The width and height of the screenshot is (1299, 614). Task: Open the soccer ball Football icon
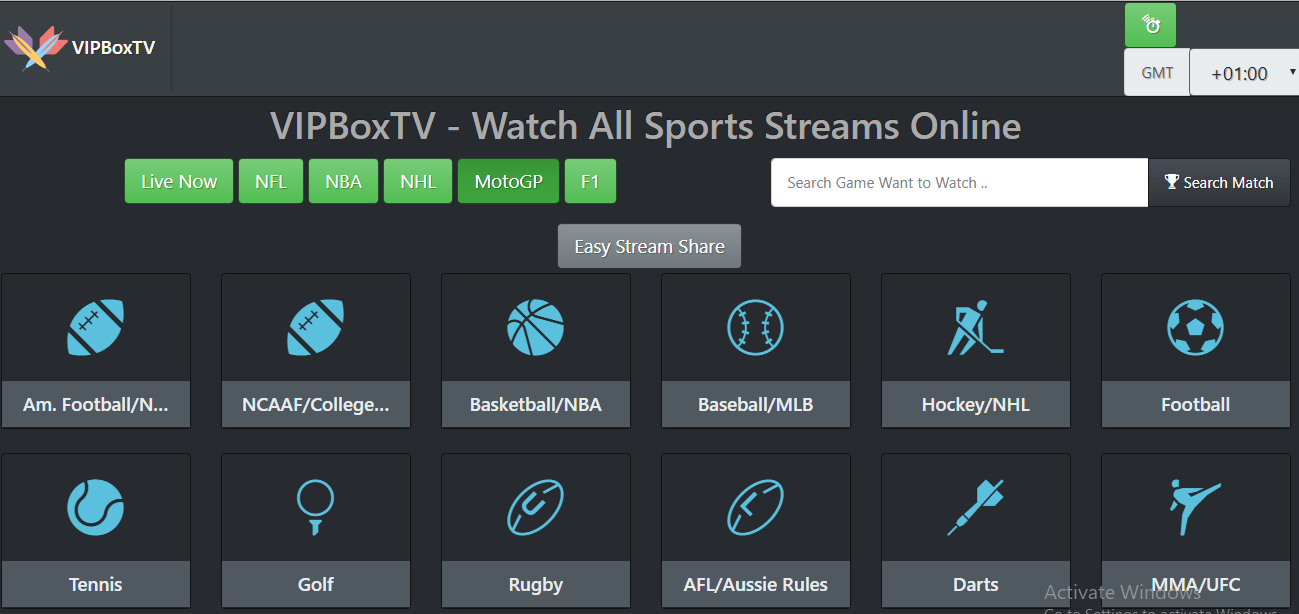pyautogui.click(x=1195, y=327)
